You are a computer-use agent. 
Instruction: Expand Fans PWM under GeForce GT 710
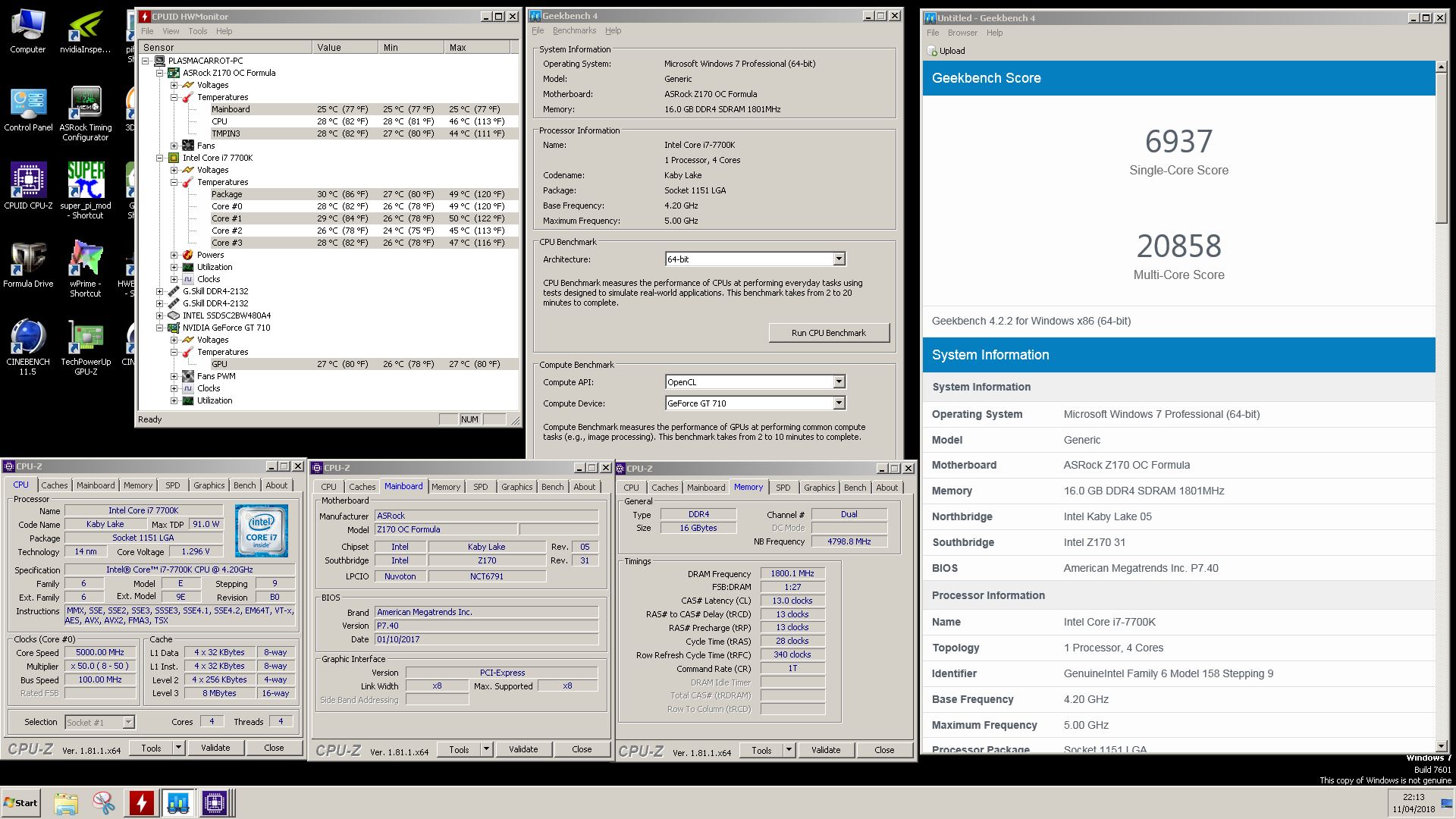click(x=174, y=376)
